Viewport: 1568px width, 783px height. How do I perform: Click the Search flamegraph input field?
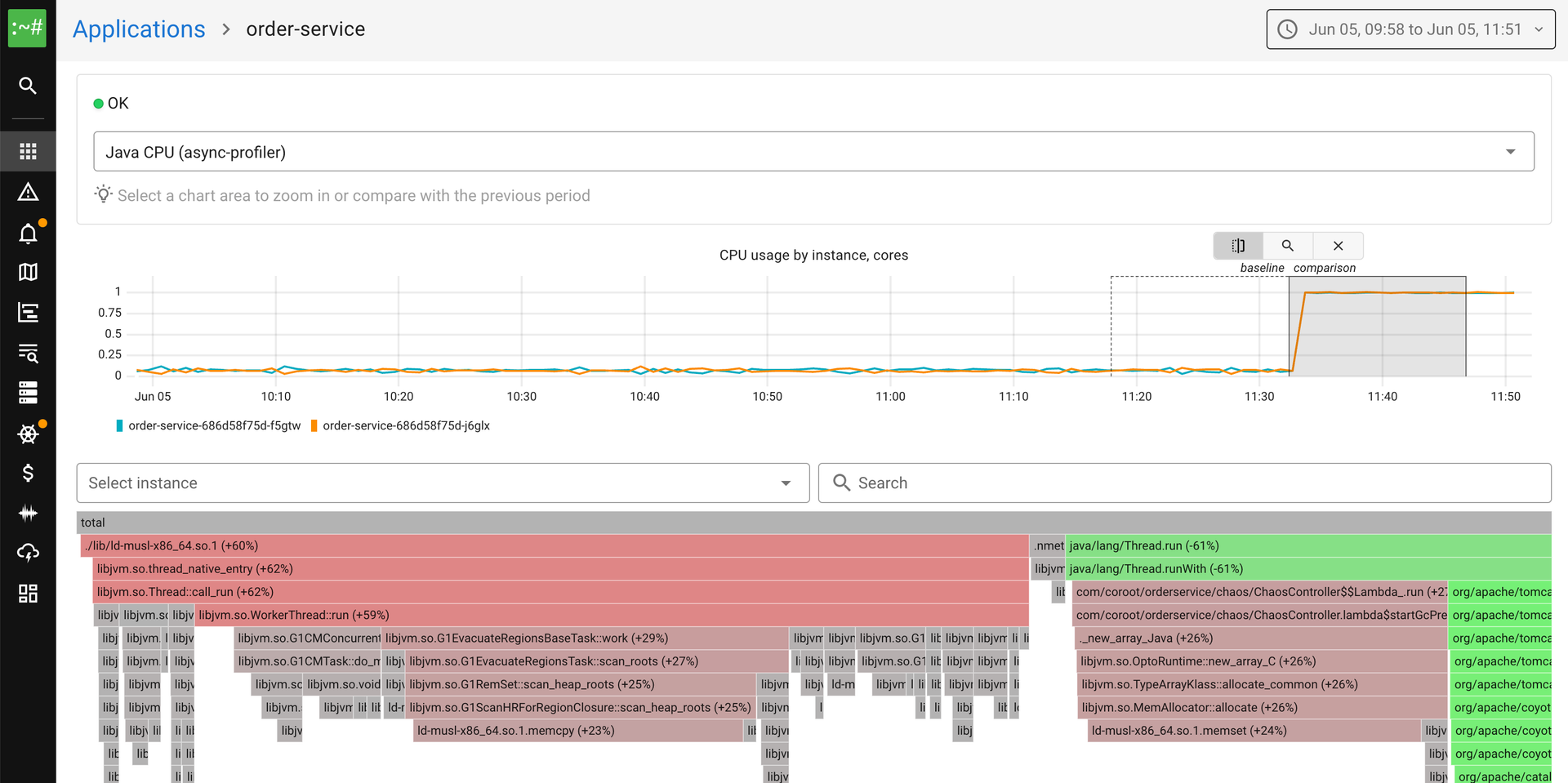coord(1184,483)
